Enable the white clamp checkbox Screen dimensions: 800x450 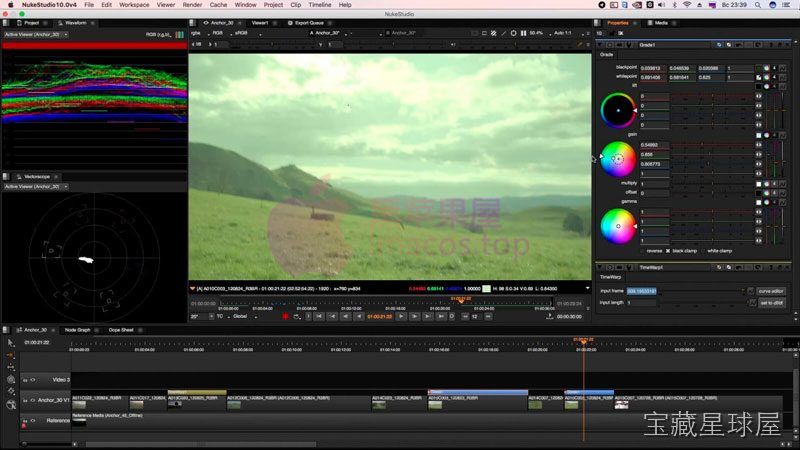[703, 251]
